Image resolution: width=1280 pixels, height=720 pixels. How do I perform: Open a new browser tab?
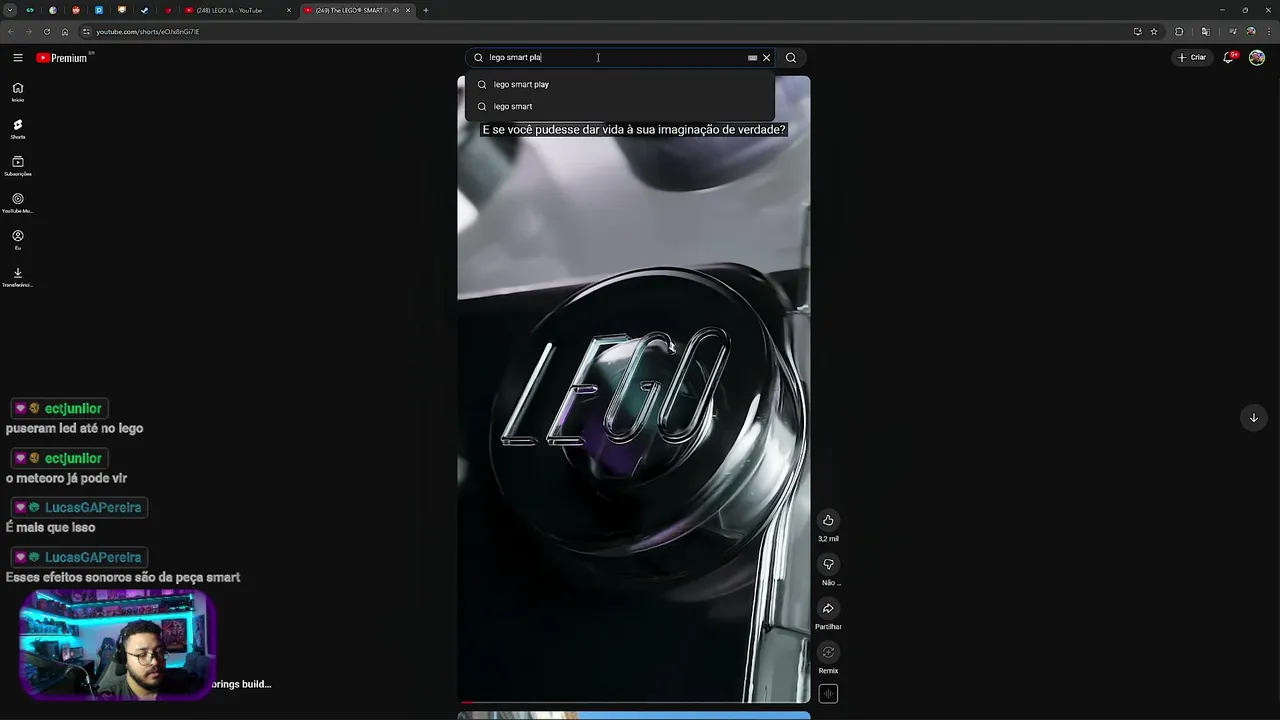426,10
